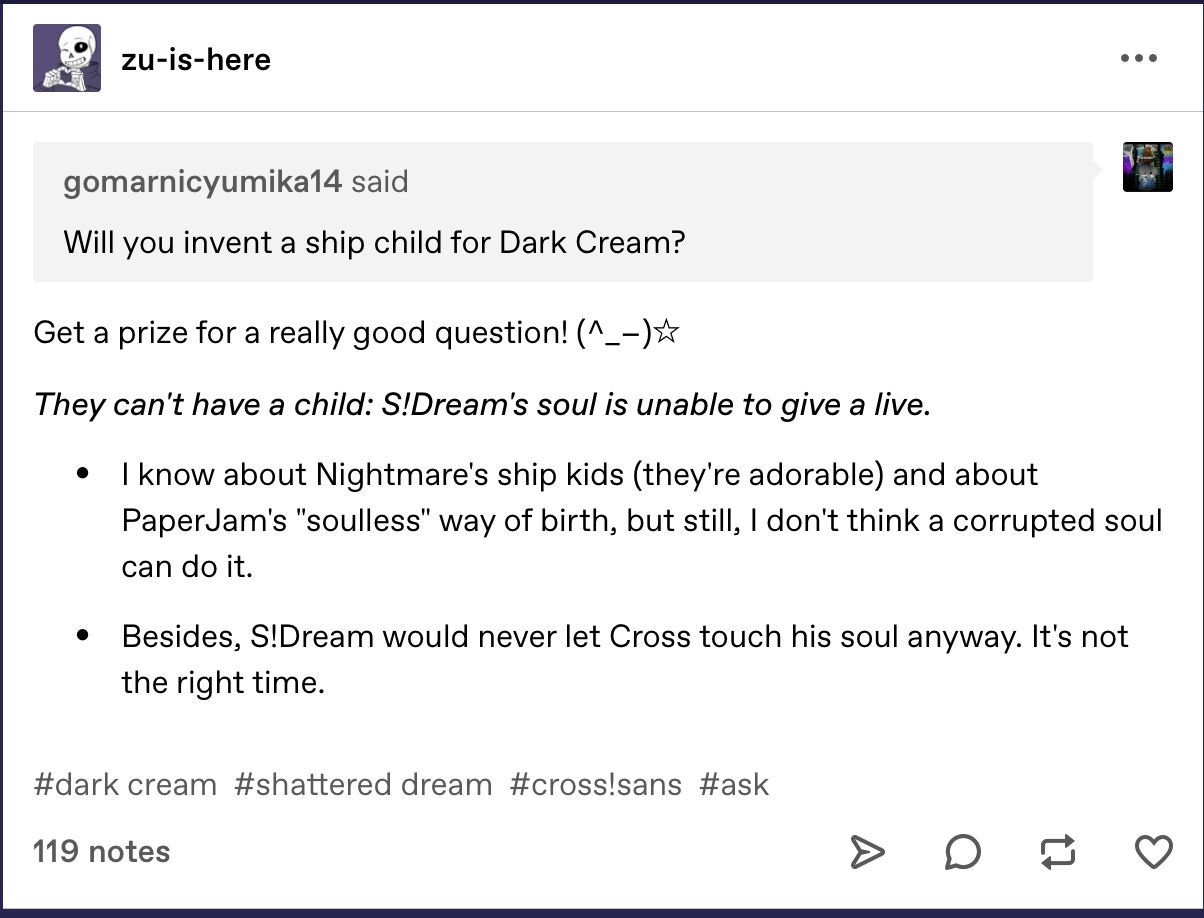View the 119 notes
This screenshot has height=918, width=1204.
[101, 852]
